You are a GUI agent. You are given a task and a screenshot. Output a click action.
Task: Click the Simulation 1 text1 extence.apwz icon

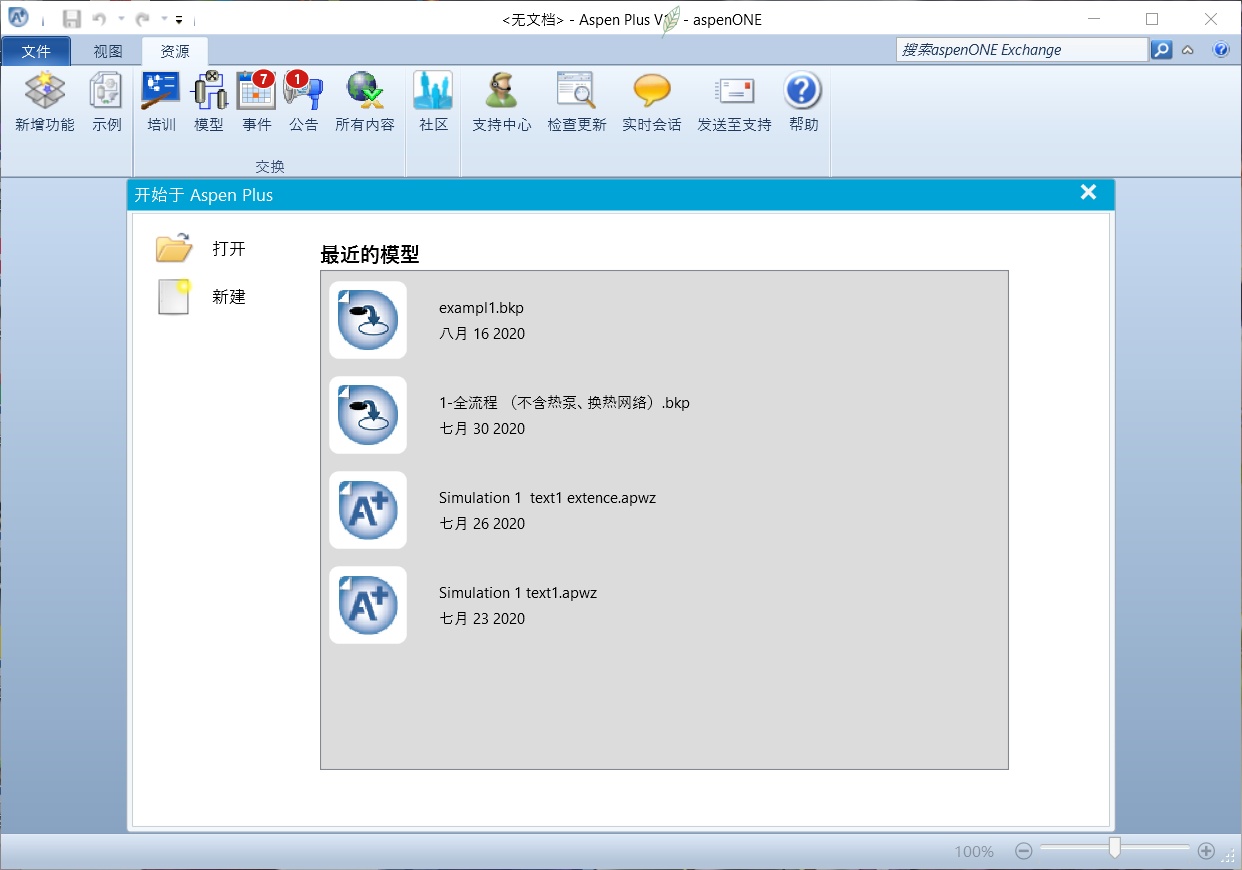[368, 510]
